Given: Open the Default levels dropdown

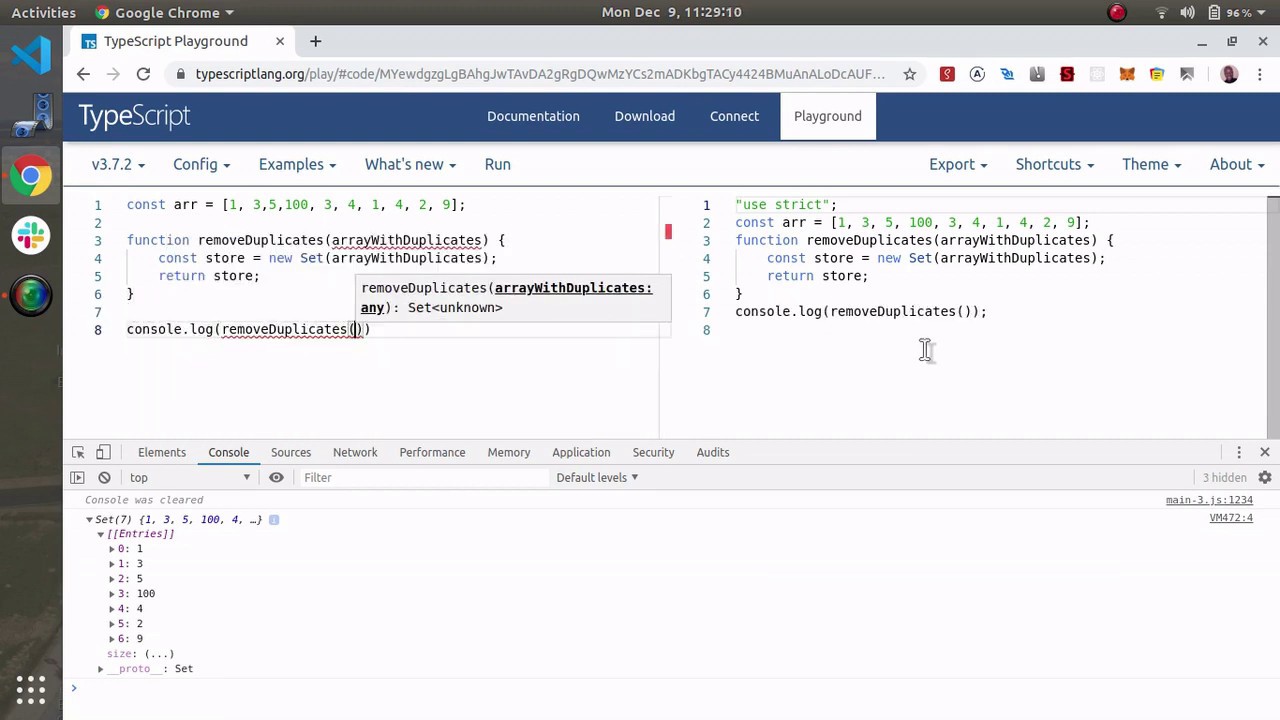Looking at the screenshot, I should click(x=597, y=478).
